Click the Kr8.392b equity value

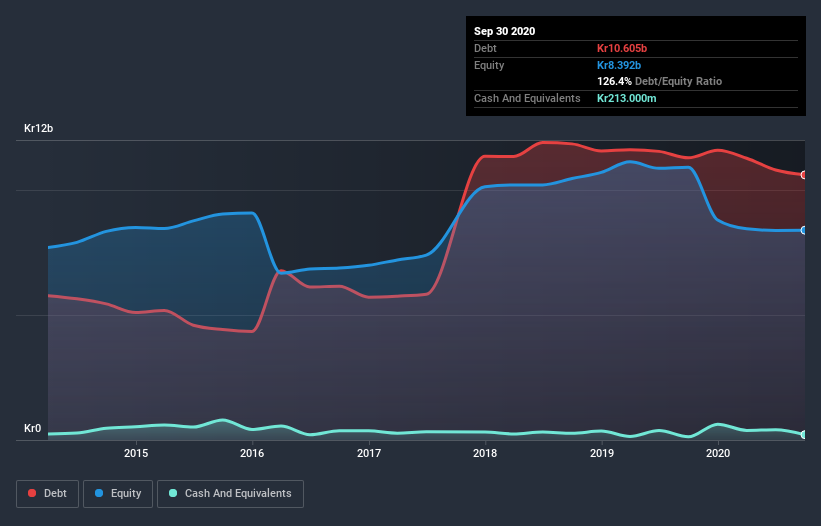(619, 65)
